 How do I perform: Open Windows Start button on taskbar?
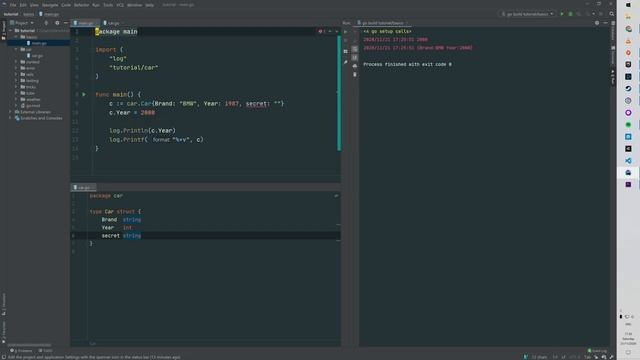(628, 5)
